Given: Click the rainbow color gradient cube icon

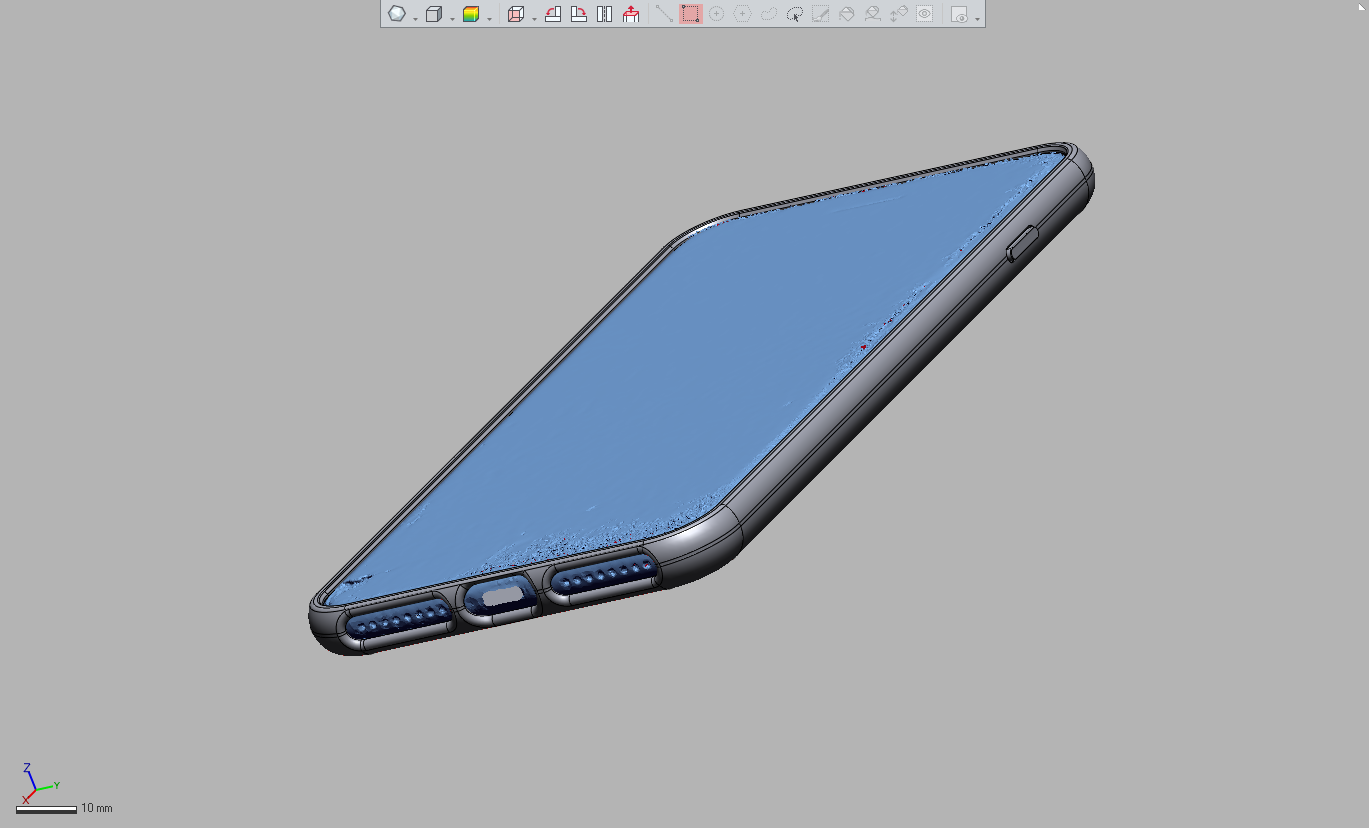Looking at the screenshot, I should point(471,14).
